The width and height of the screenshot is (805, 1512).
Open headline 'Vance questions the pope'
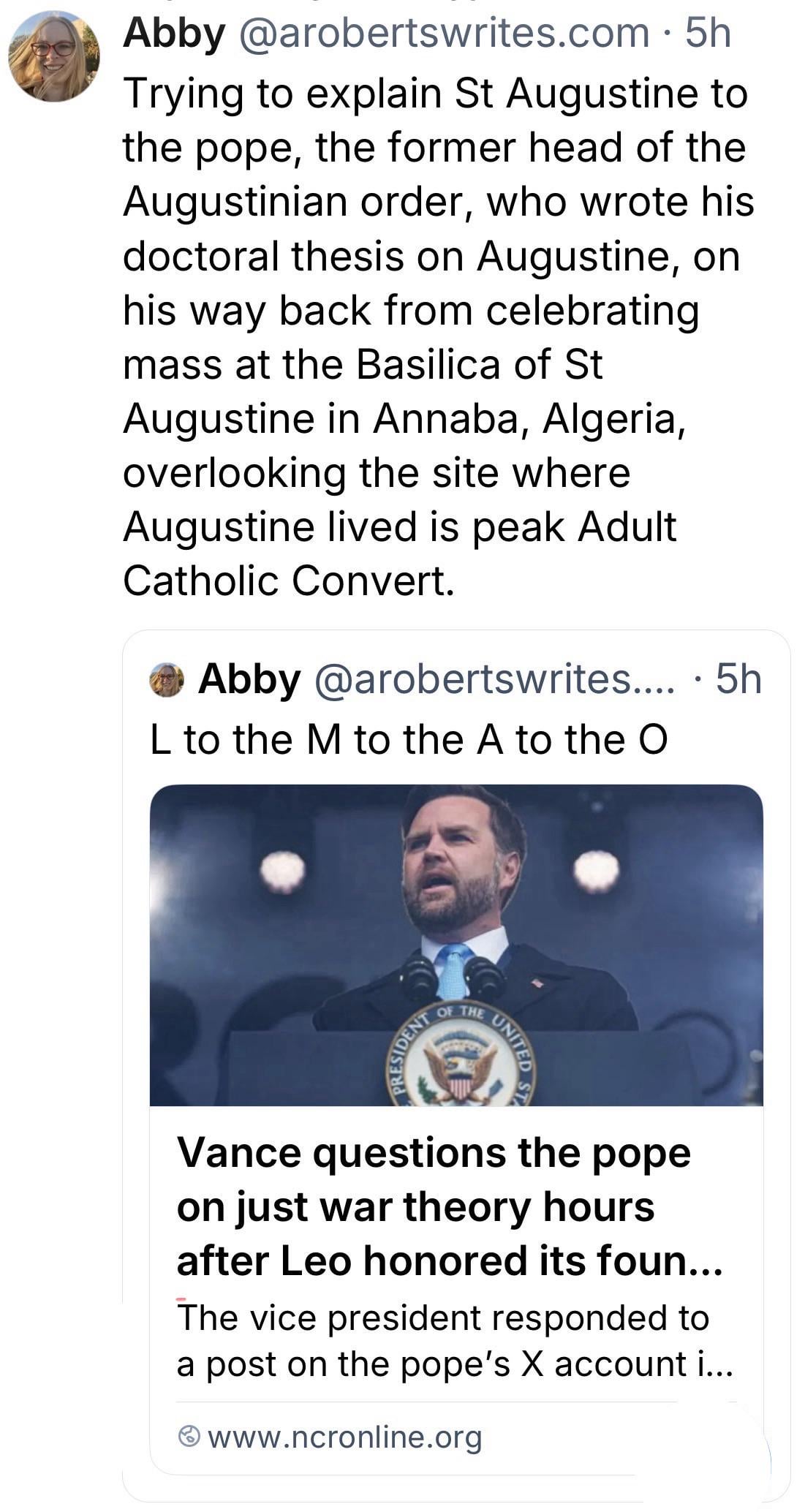point(434,1153)
